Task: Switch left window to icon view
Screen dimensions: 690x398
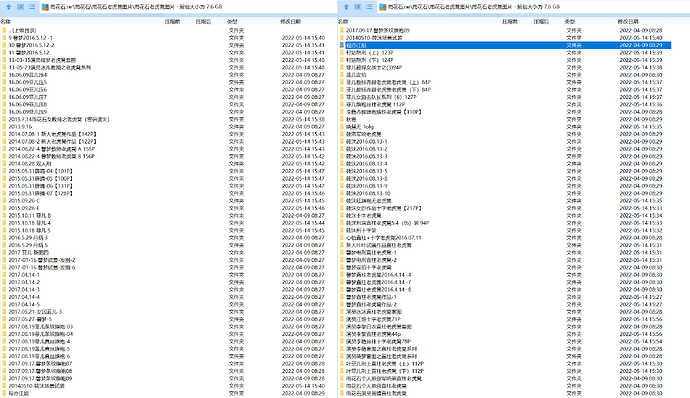Action: [x=20, y=7]
